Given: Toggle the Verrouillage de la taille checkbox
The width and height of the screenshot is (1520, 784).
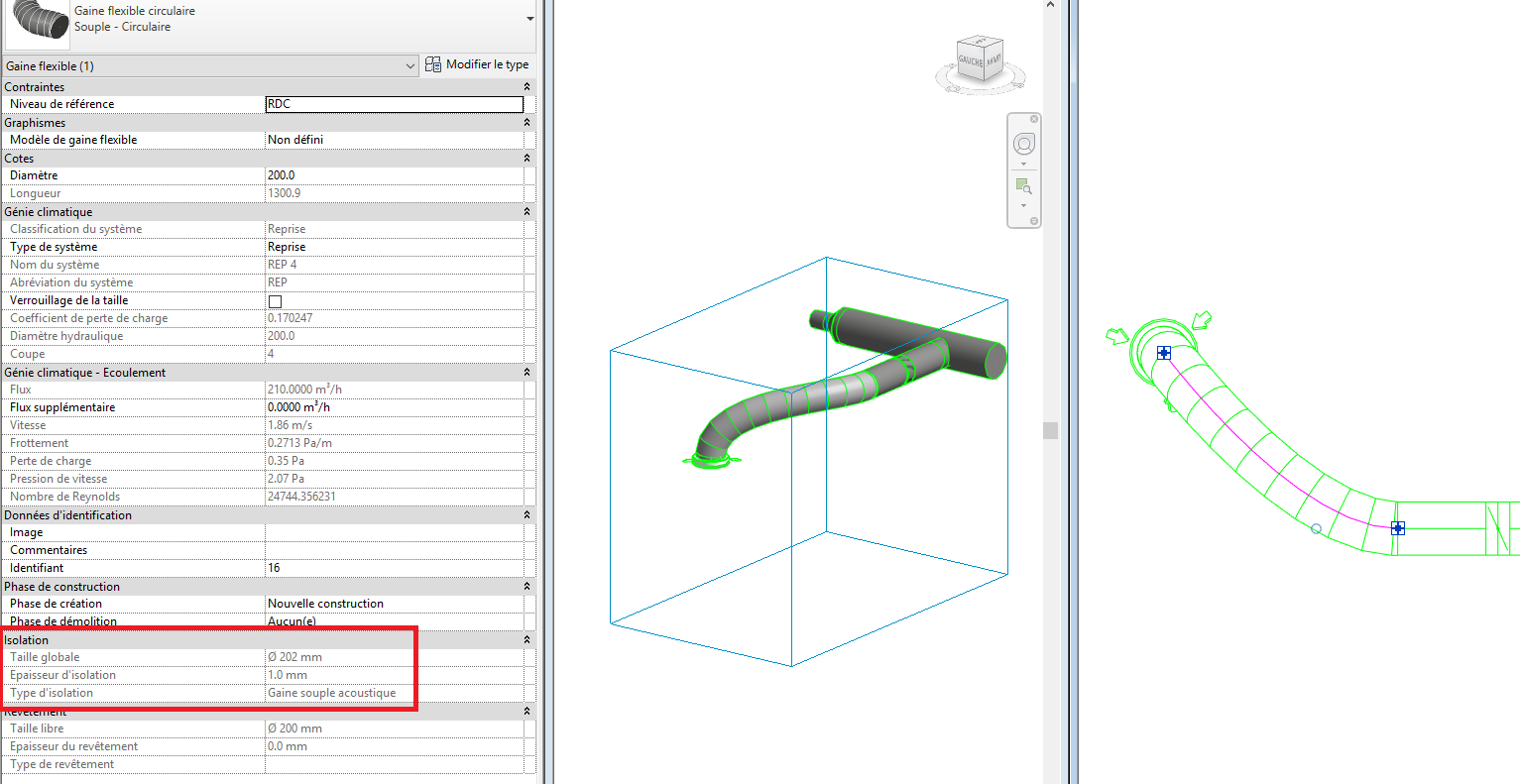Looking at the screenshot, I should tap(275, 301).
